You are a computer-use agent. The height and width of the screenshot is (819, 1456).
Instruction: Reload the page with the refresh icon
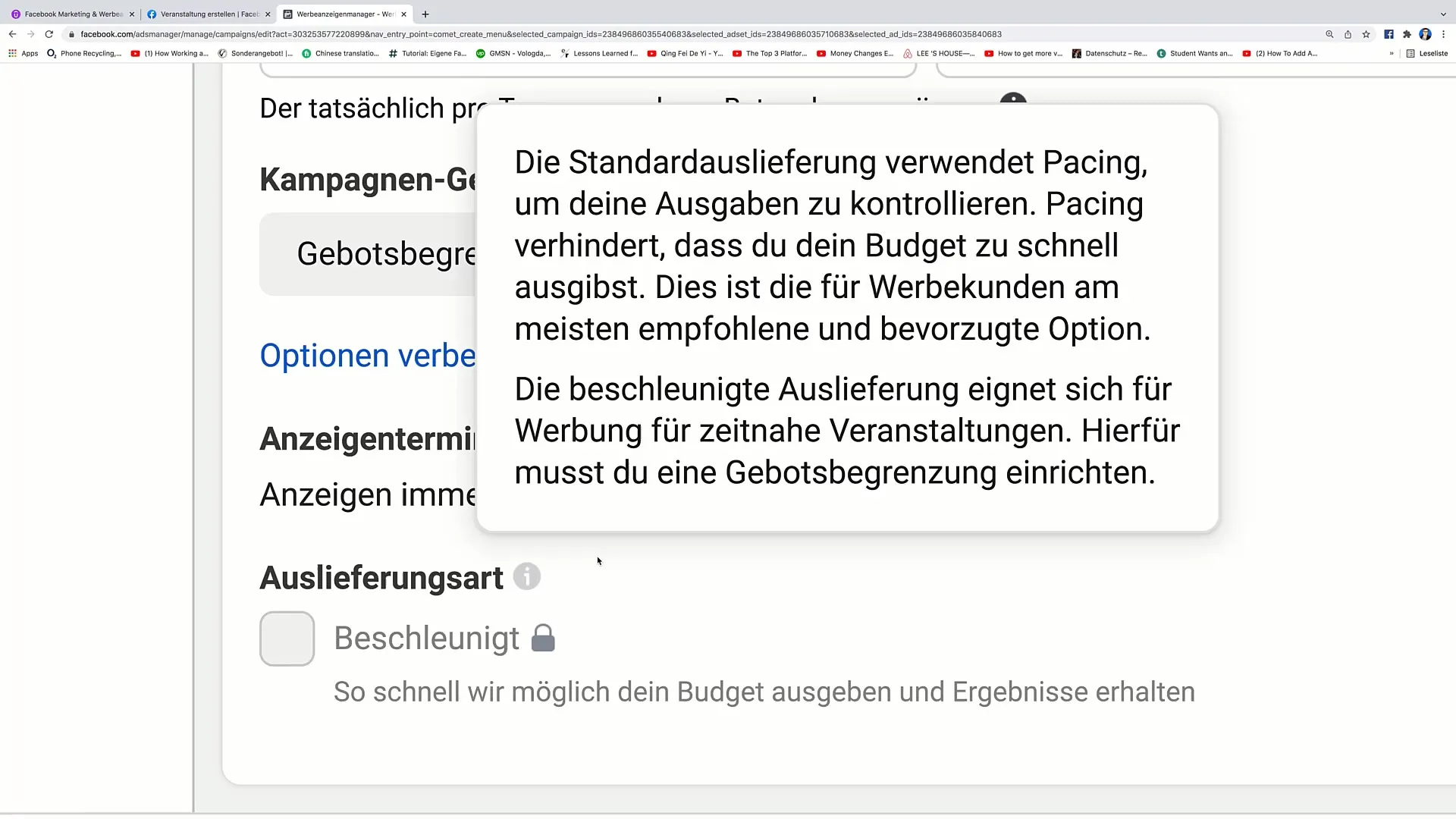pos(49,34)
